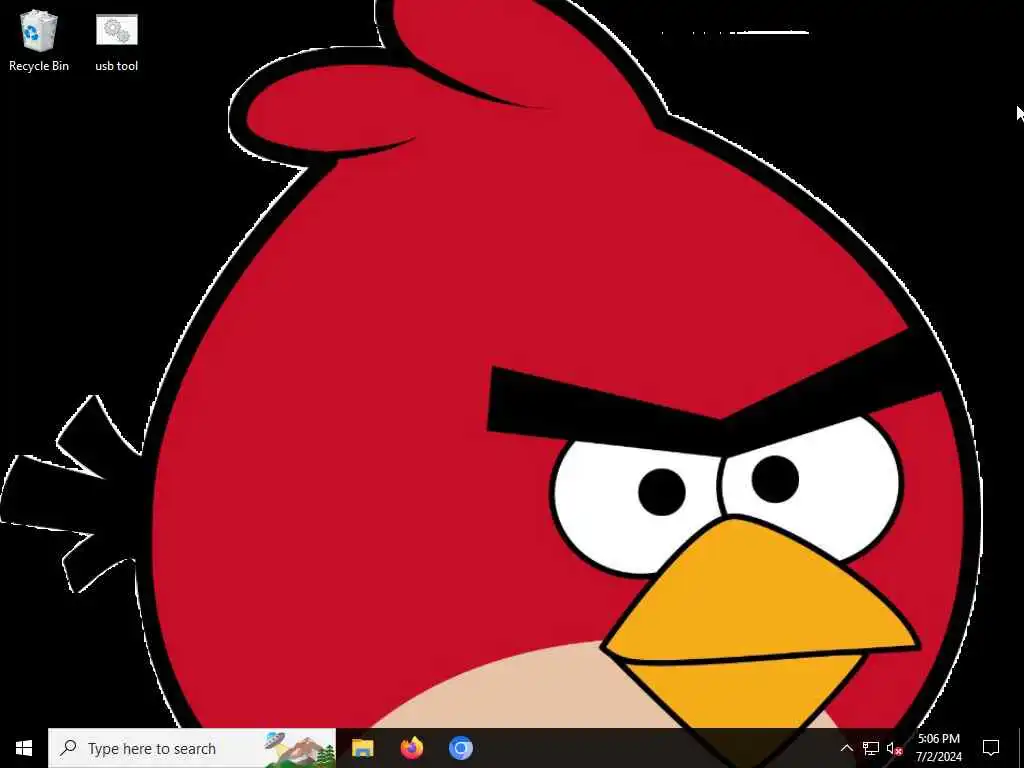
Task: Select the usb tool desktop shortcut
Action: pos(117,40)
